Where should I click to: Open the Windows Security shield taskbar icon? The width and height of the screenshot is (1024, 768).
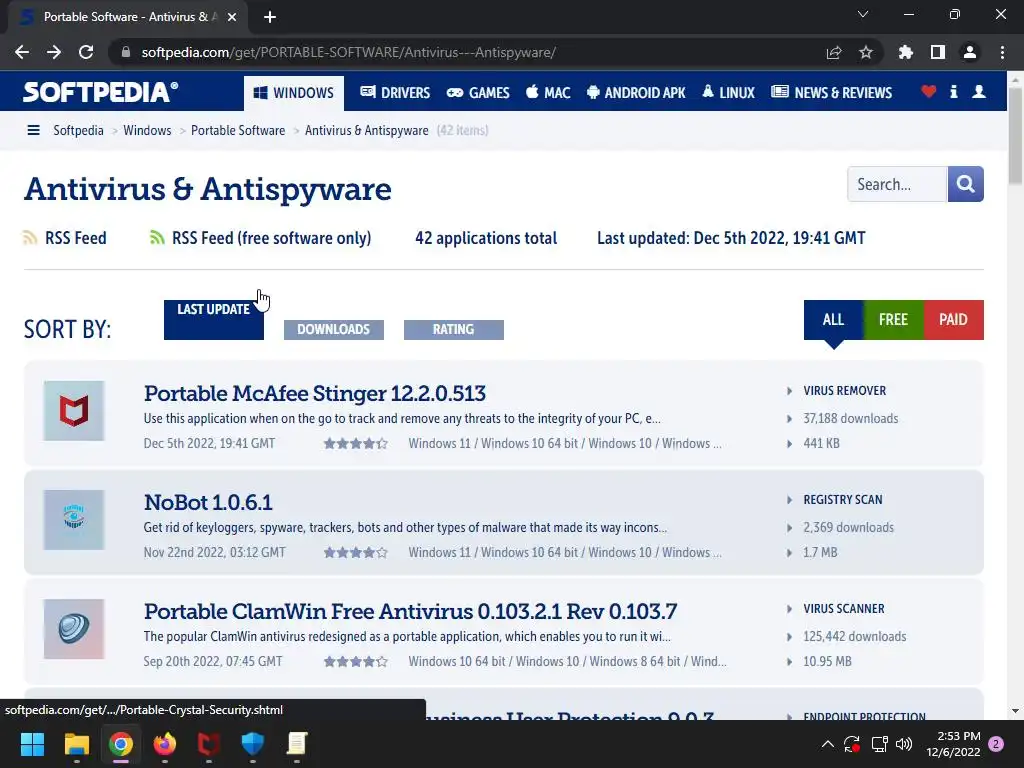[253, 744]
